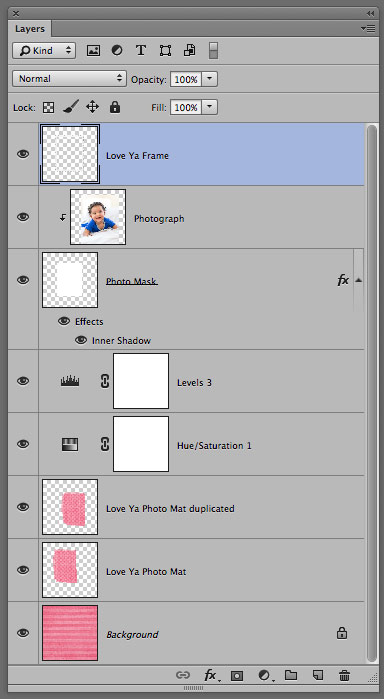Screen dimensions: 384x699
Task: Click the Levels 3 histogram adjustment icon
Action: 70,381
